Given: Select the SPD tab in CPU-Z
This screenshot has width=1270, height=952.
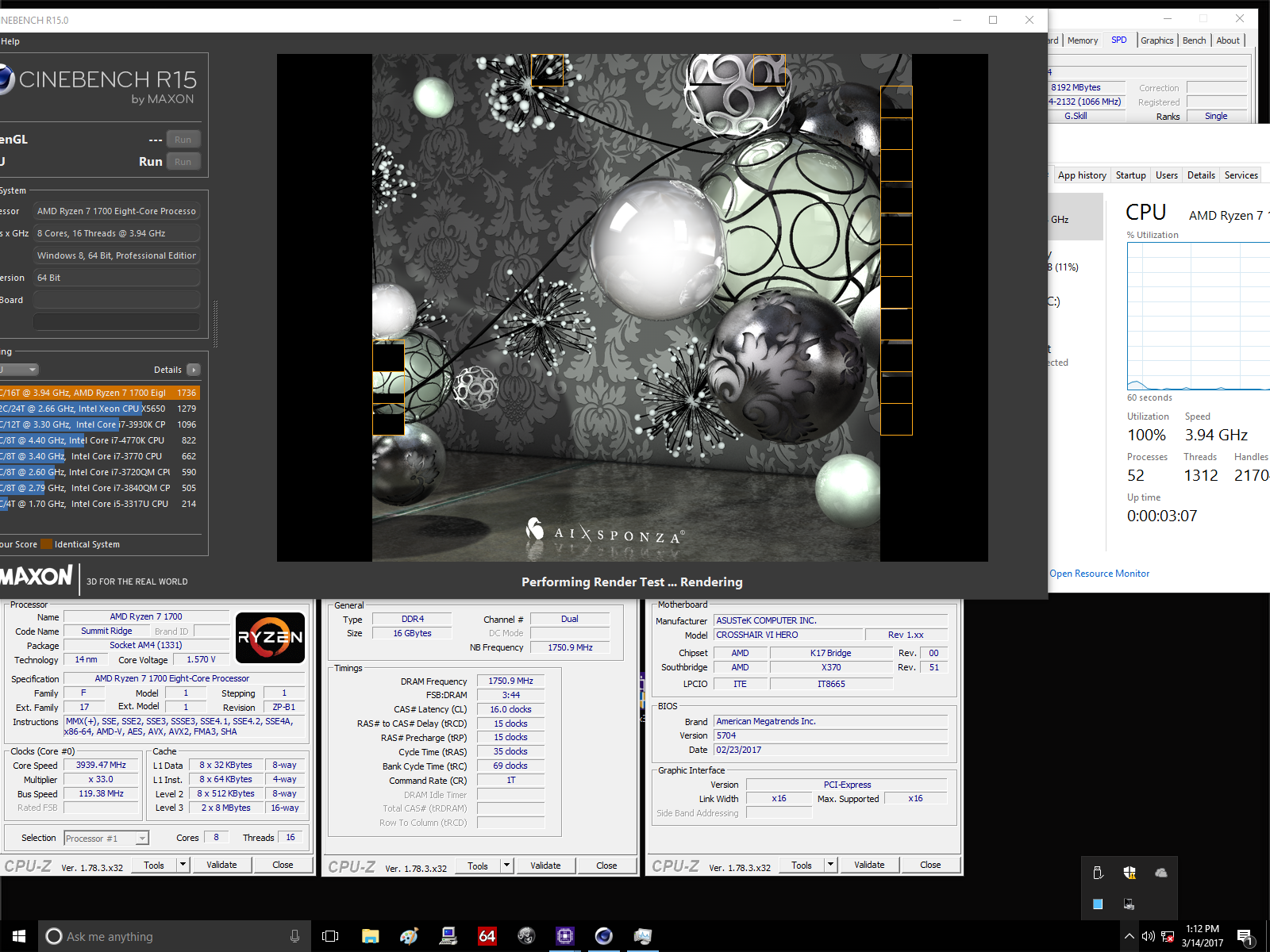Looking at the screenshot, I should pos(1118,40).
